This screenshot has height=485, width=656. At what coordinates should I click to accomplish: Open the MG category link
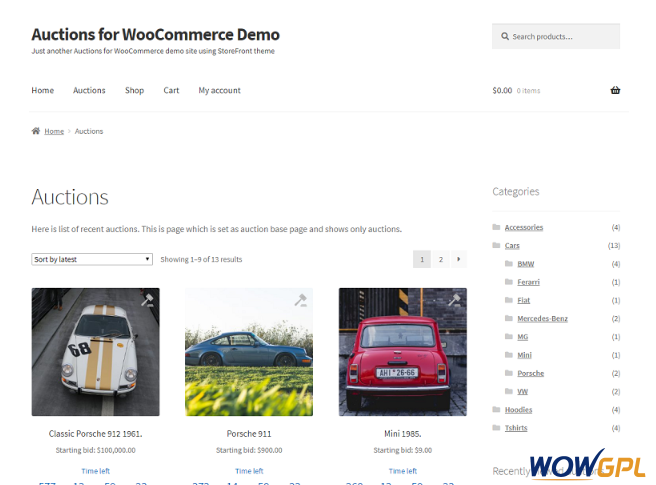523,337
